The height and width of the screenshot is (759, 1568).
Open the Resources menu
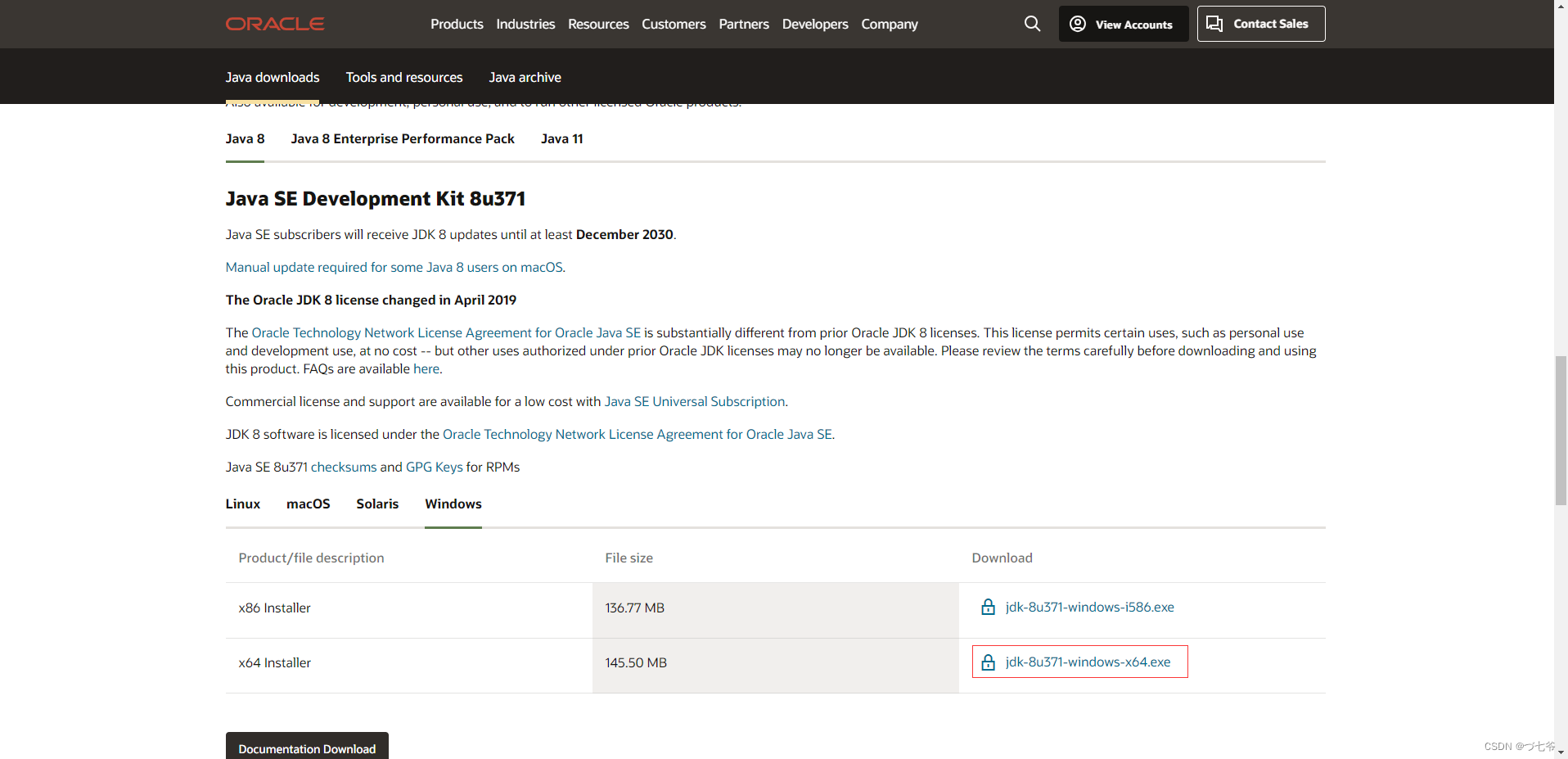tap(598, 24)
